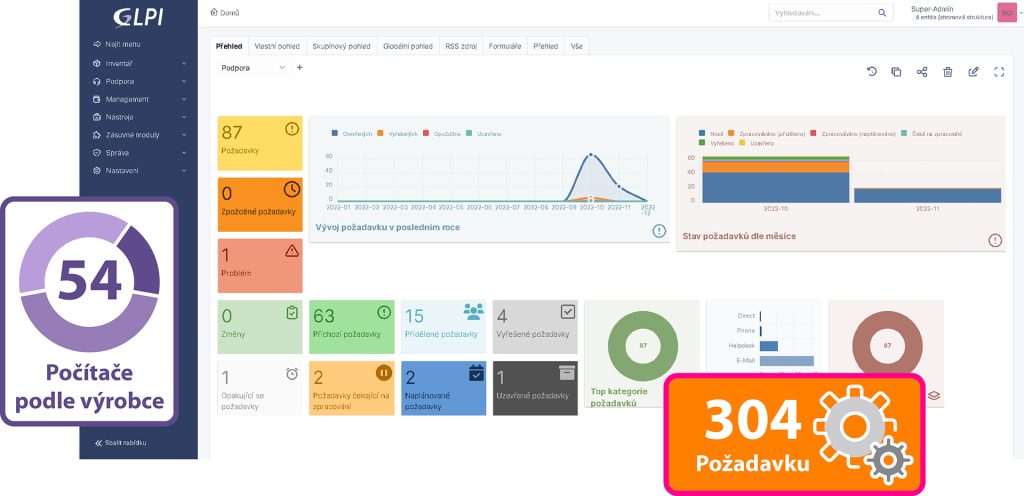Click the dashboard history icon
The width and height of the screenshot is (1024, 496).
871,72
